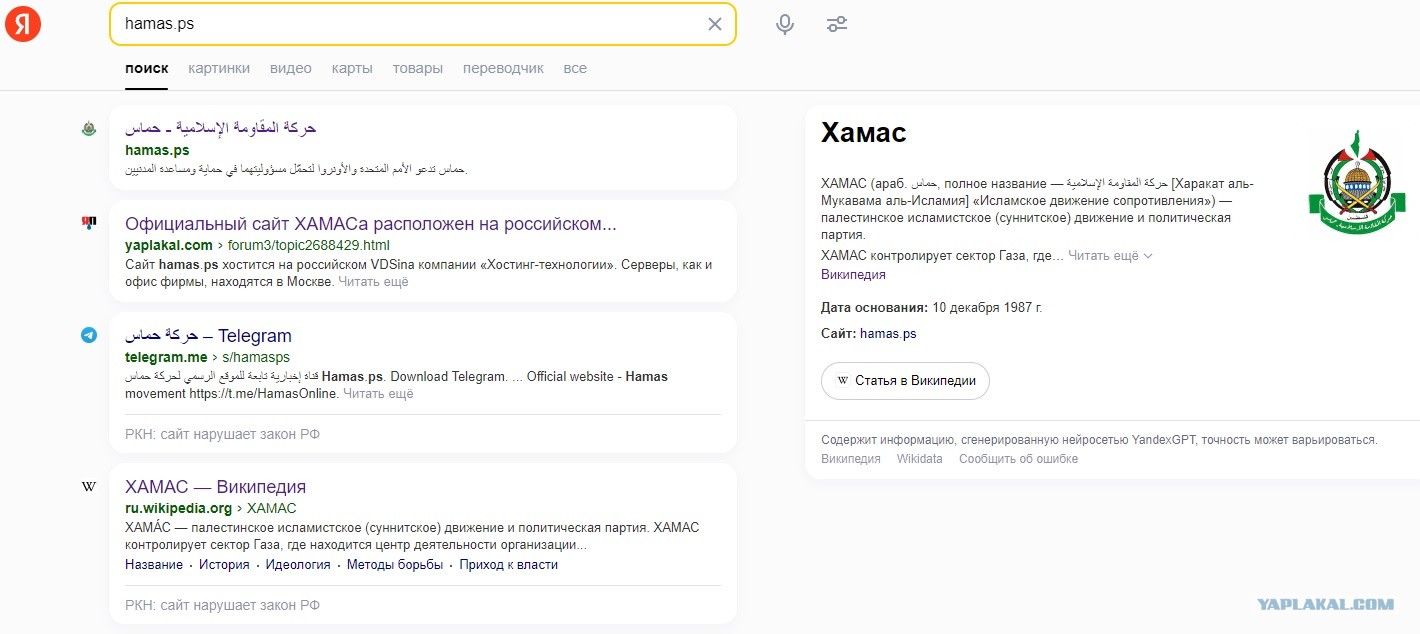
Task: Click the telegram.me domain link
Action: click(x=166, y=357)
